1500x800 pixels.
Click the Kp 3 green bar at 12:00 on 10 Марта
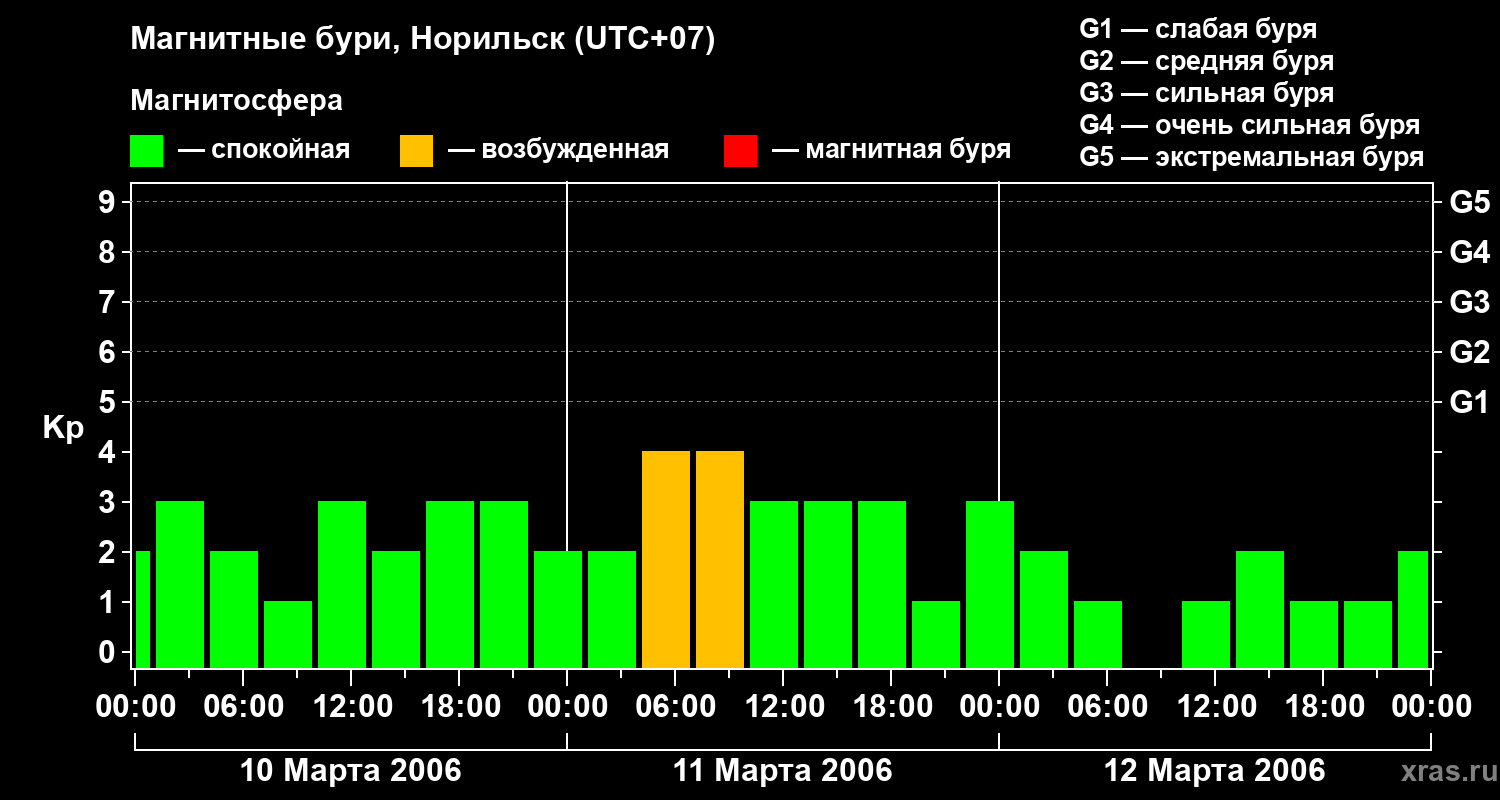(342, 584)
